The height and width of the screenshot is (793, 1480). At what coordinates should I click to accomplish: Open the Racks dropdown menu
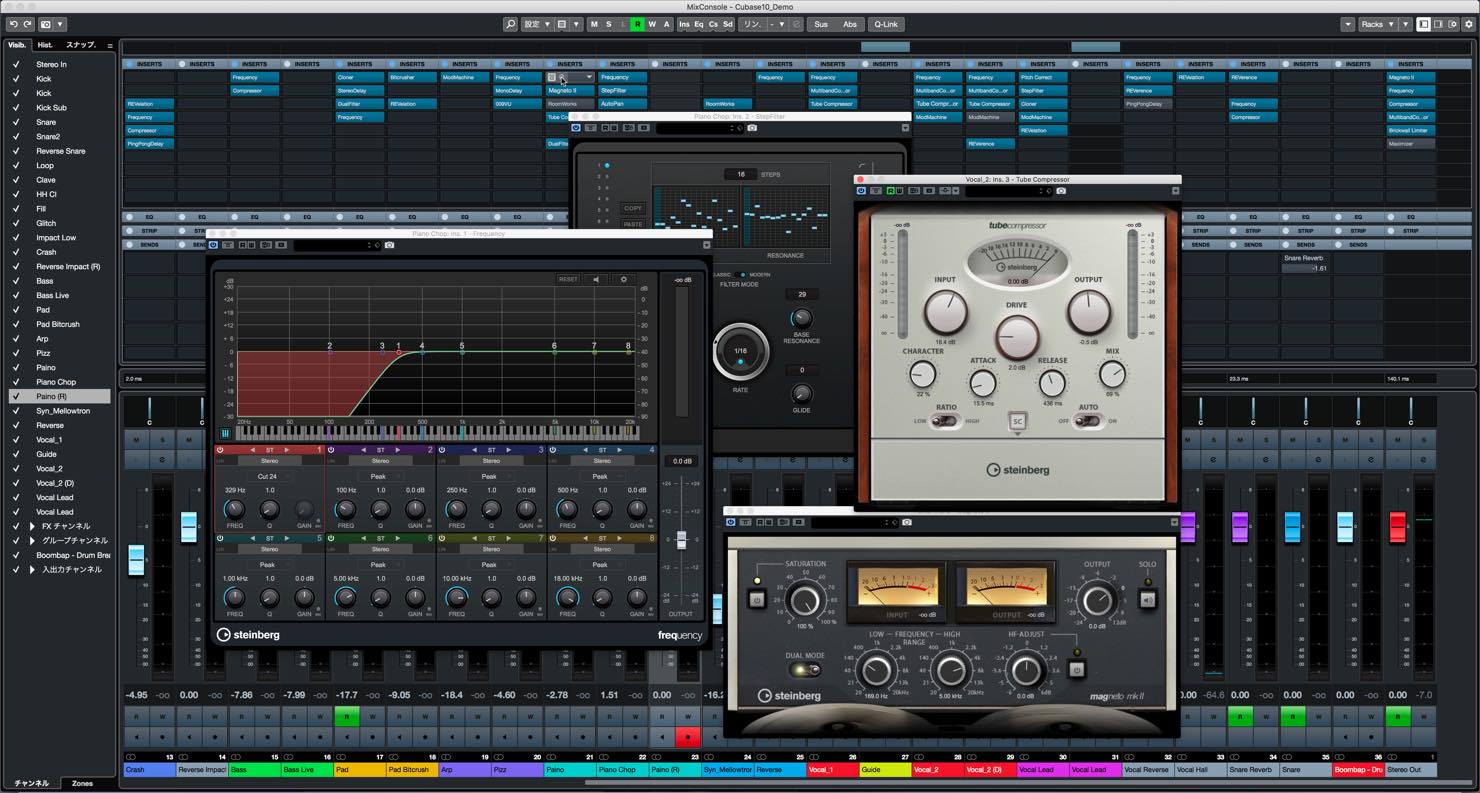click(x=1376, y=24)
